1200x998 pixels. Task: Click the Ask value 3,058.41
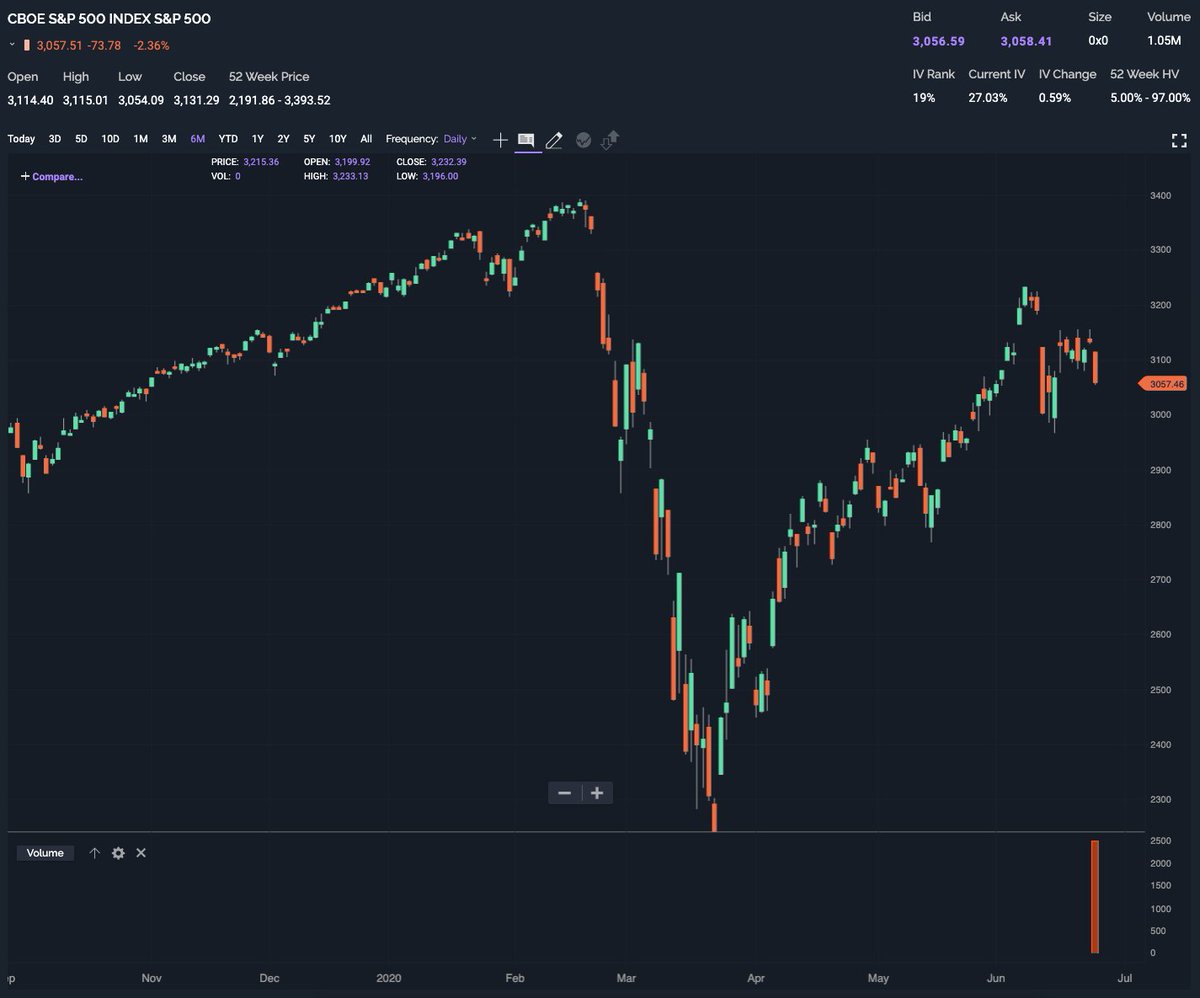coord(1026,41)
